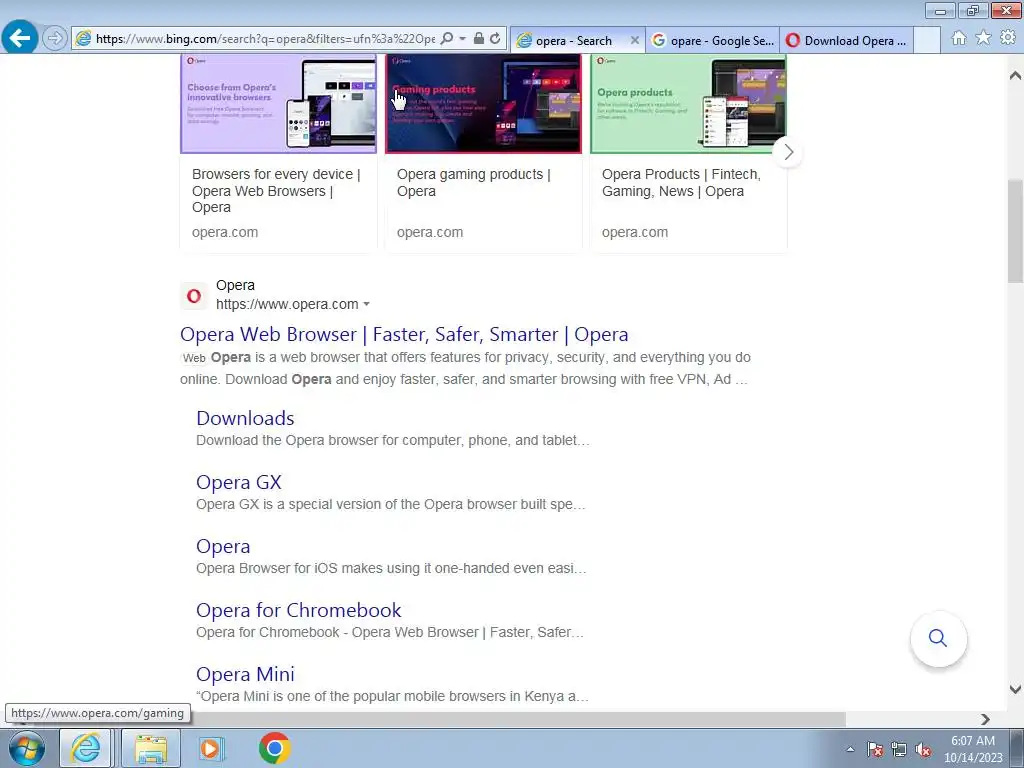Open the 'Opera for Chromebook' sitelink
Image resolution: width=1024 pixels, height=768 pixels.
click(x=298, y=610)
